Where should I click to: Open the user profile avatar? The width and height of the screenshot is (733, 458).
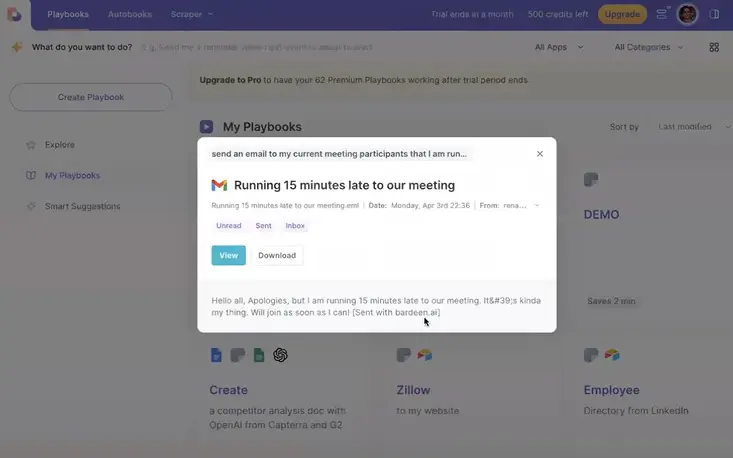(687, 14)
